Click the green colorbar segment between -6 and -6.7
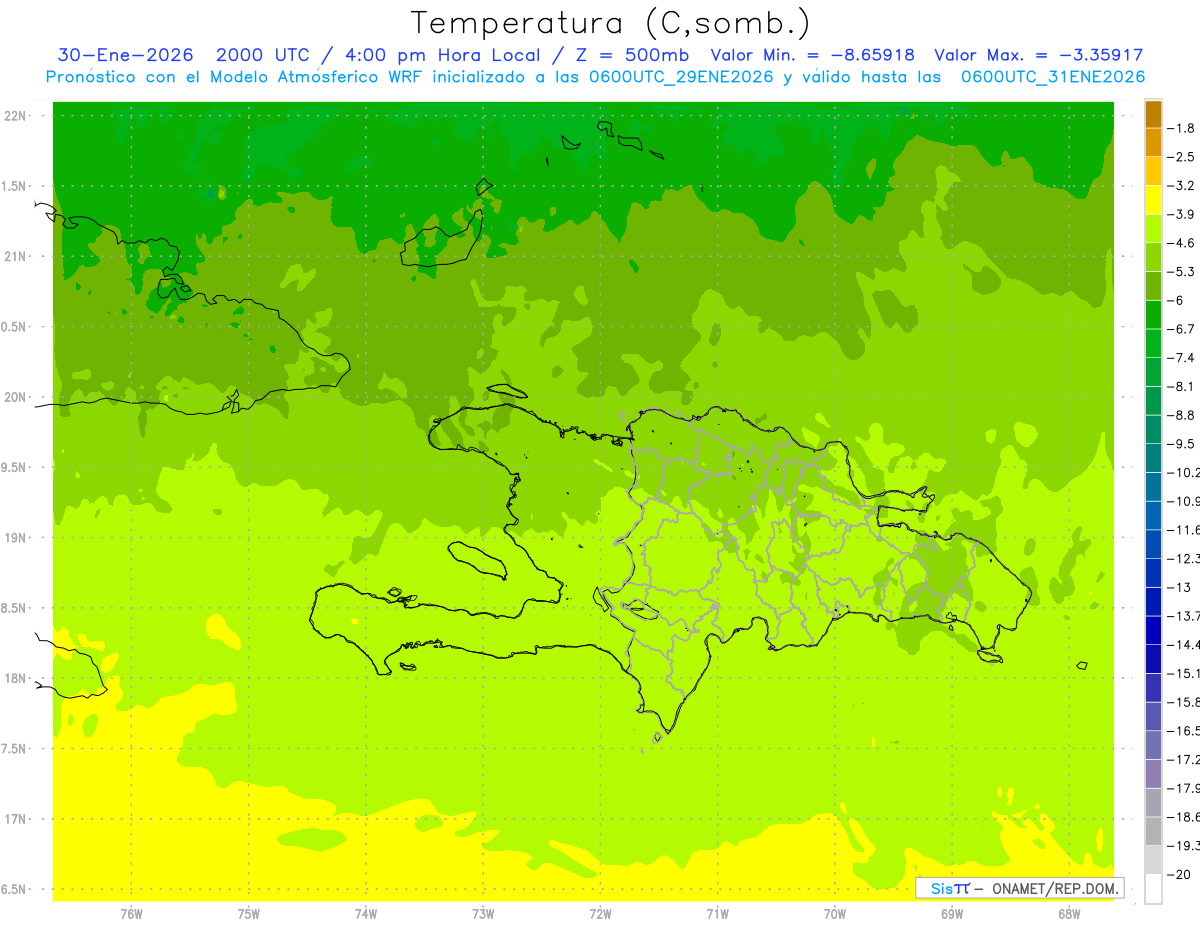The height and width of the screenshot is (927, 1200). (1153, 315)
